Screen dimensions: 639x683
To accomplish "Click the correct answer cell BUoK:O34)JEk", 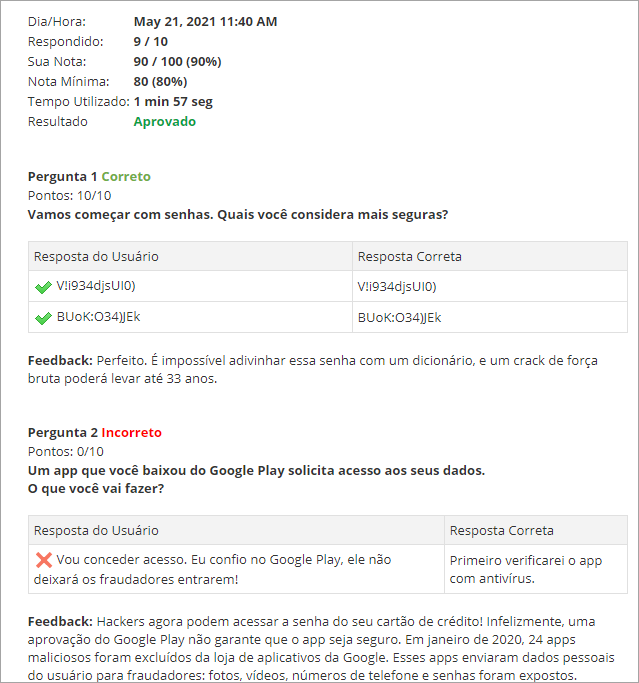I will coord(399,318).
